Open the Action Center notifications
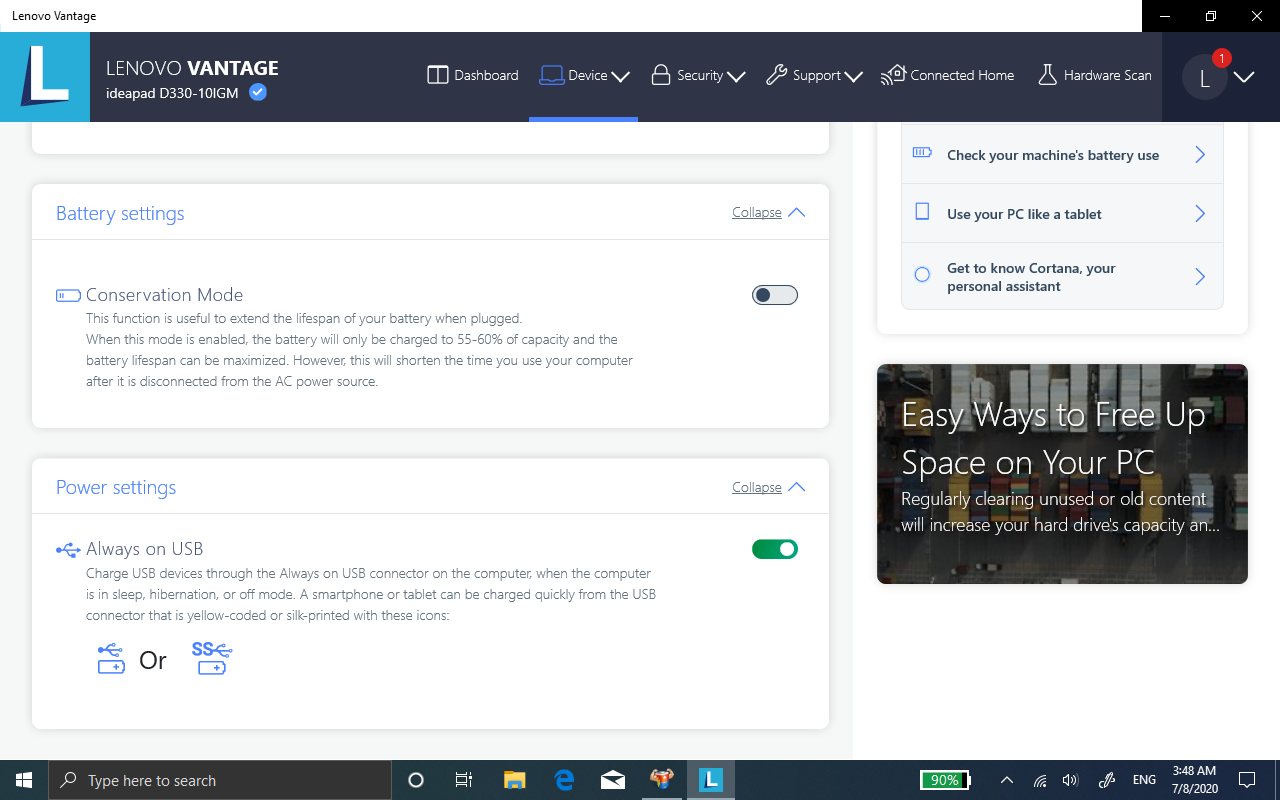Image resolution: width=1280 pixels, height=800 pixels. click(1247, 780)
